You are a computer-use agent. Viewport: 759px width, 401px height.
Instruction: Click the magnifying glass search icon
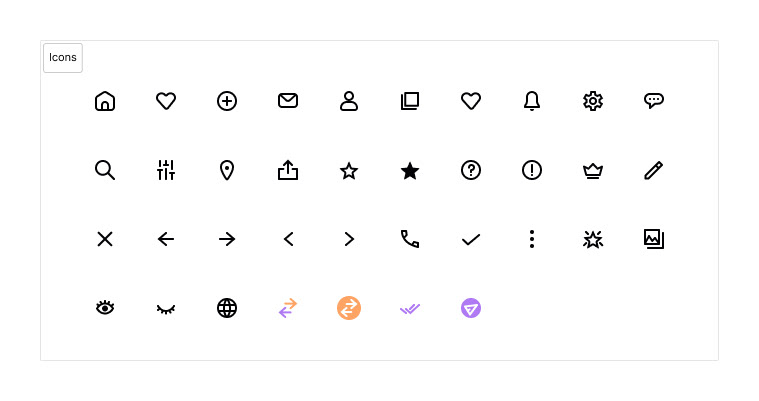pyautogui.click(x=105, y=170)
